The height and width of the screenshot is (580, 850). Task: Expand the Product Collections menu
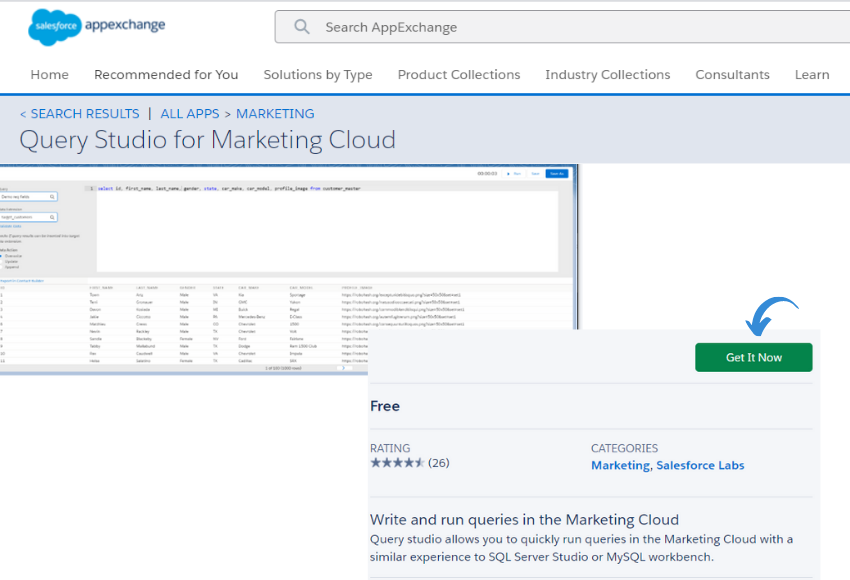point(459,75)
